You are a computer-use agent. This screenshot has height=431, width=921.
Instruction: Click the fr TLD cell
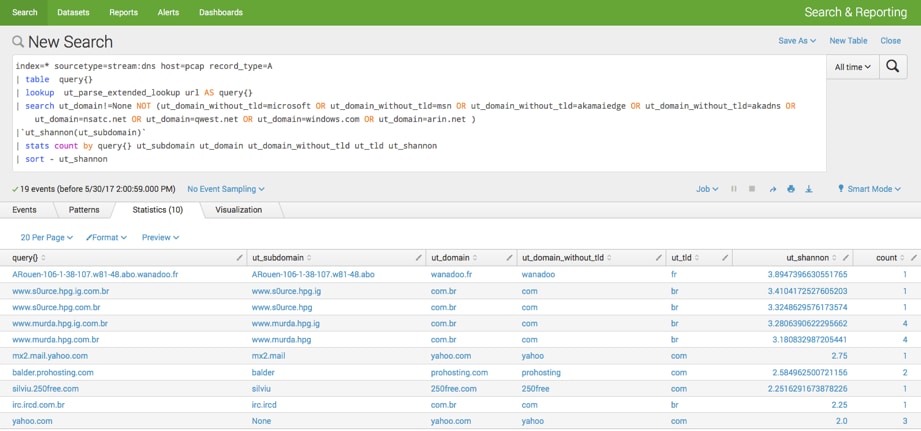674,274
